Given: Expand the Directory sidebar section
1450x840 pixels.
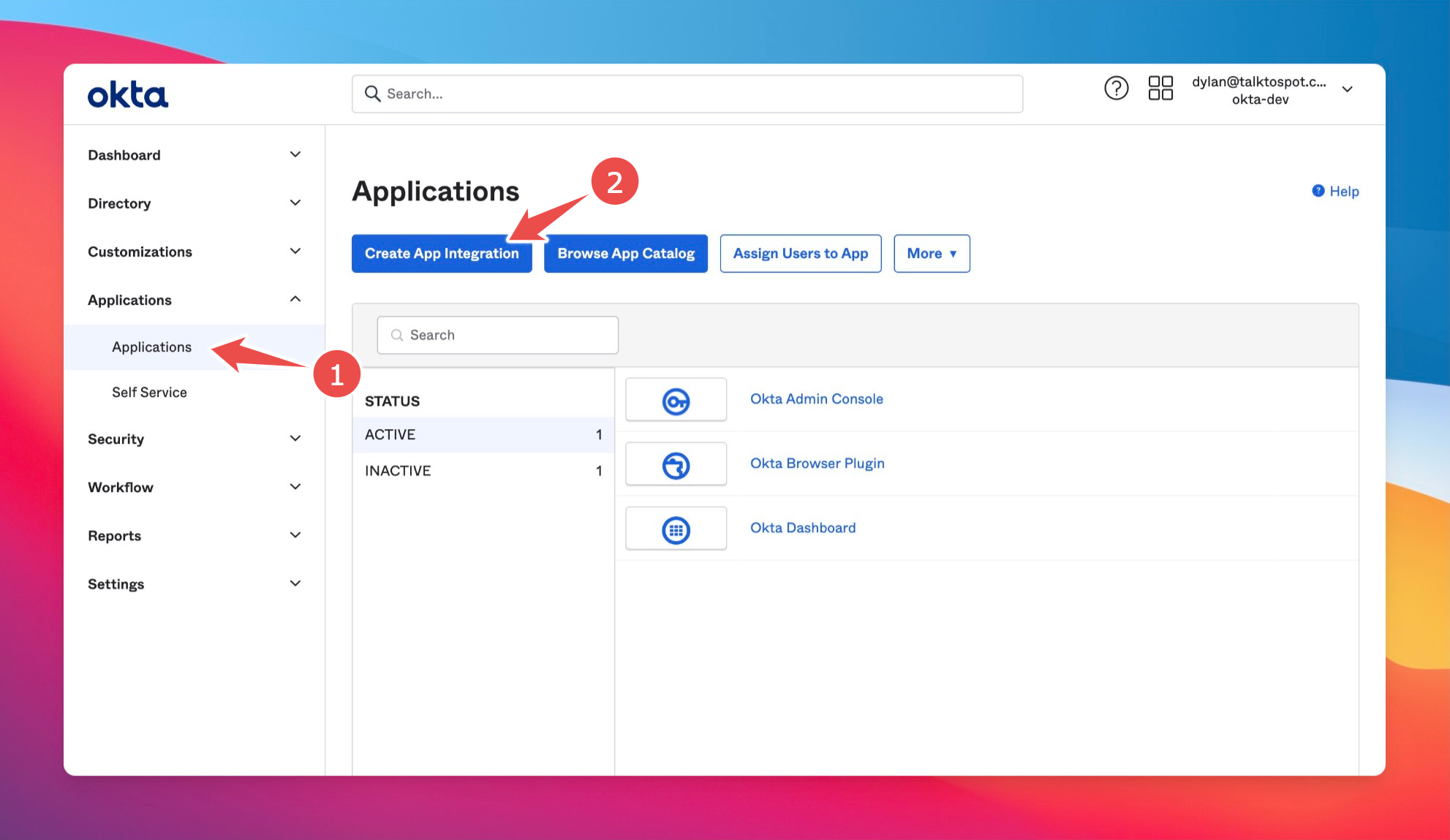Looking at the screenshot, I should [295, 203].
